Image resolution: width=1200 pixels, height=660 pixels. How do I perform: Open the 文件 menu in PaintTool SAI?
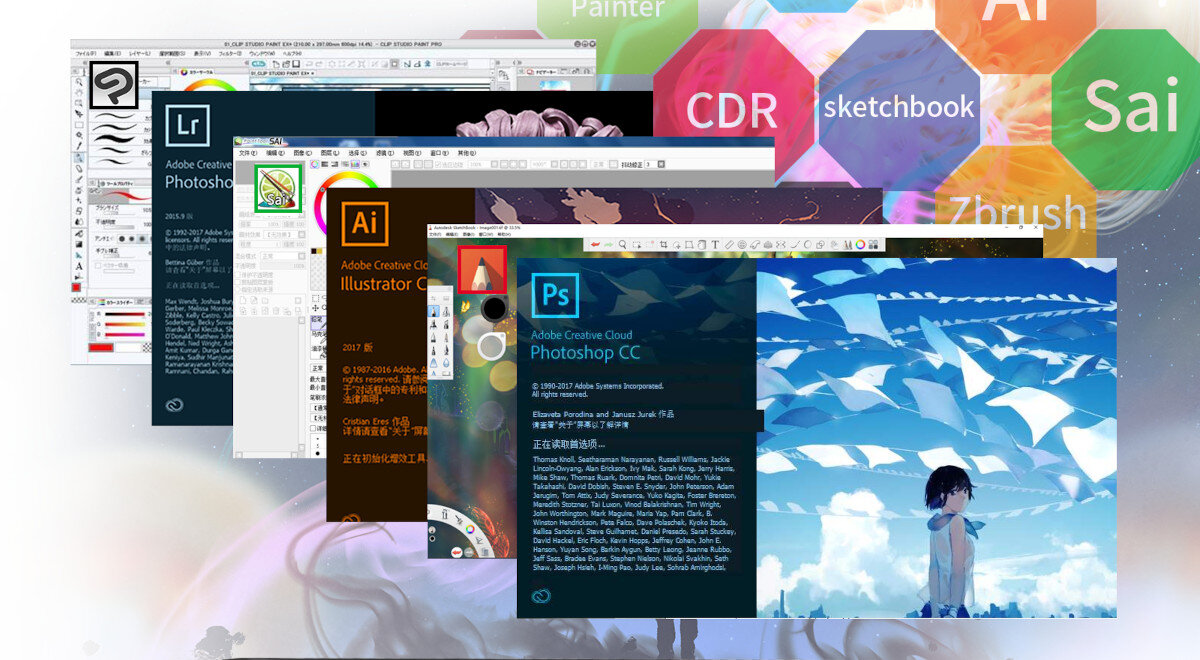(248, 153)
